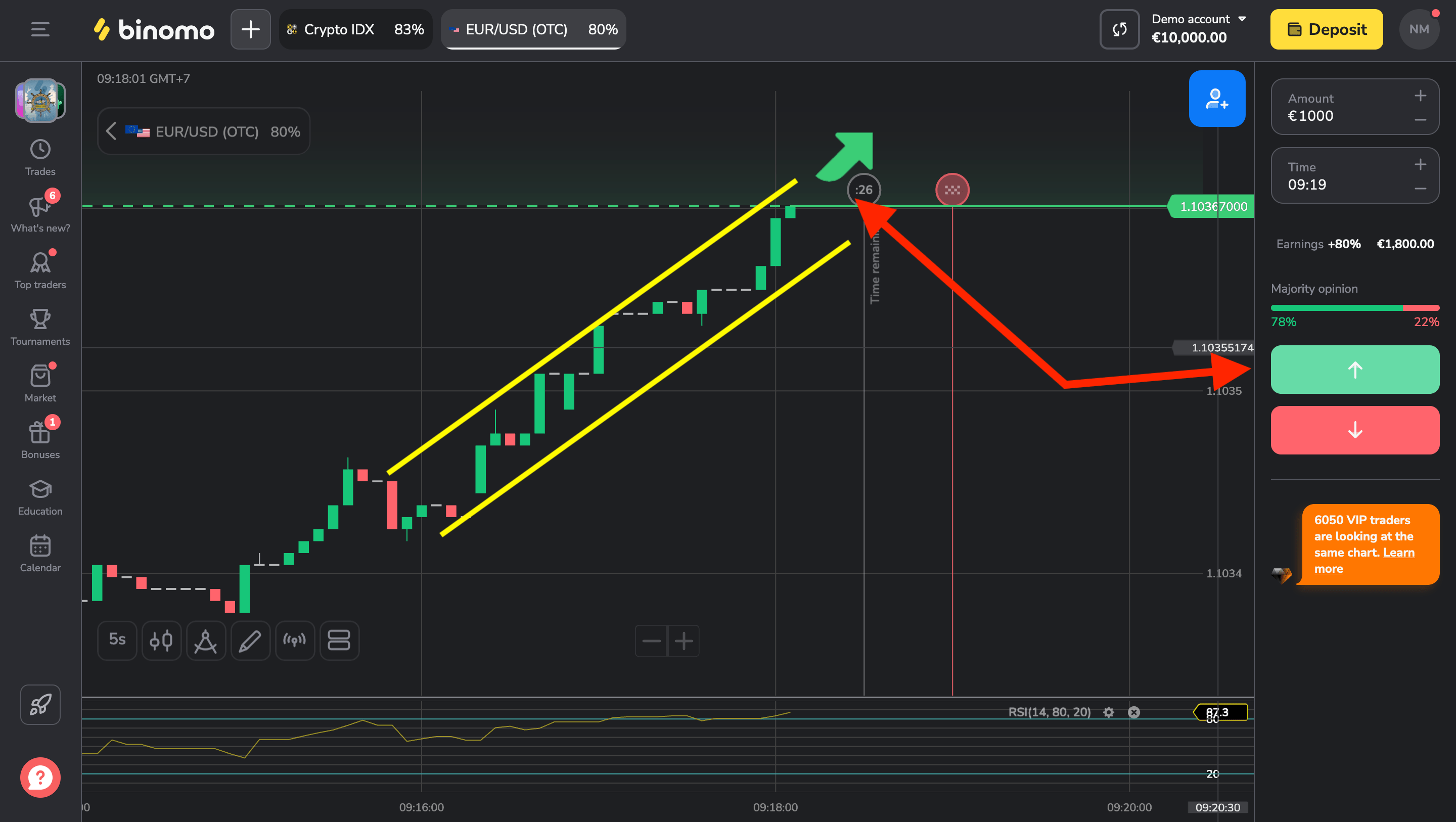Open the 5s timeframe selector

coord(117,640)
